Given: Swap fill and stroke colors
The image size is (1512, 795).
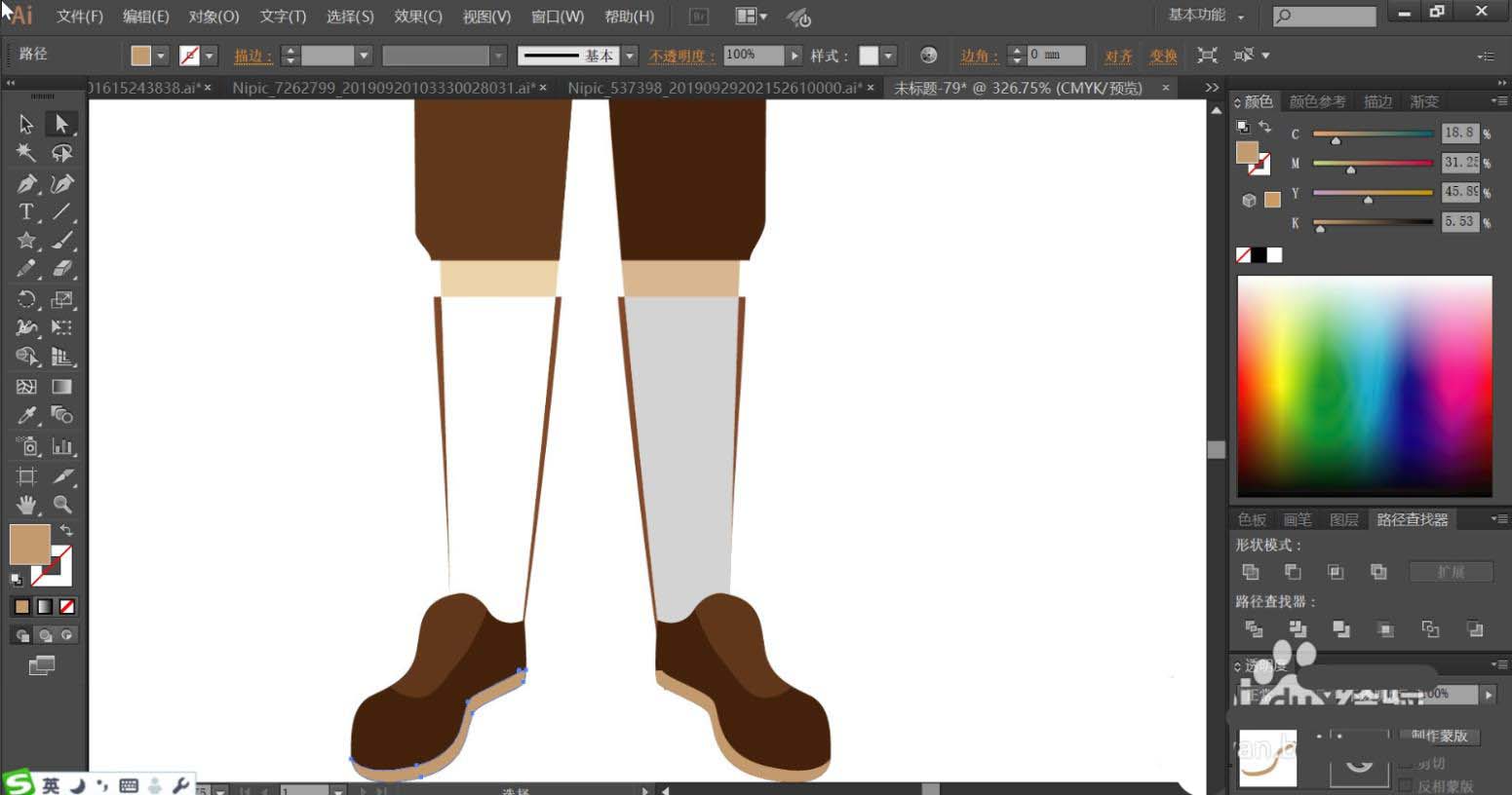Looking at the screenshot, I should coord(66,531).
